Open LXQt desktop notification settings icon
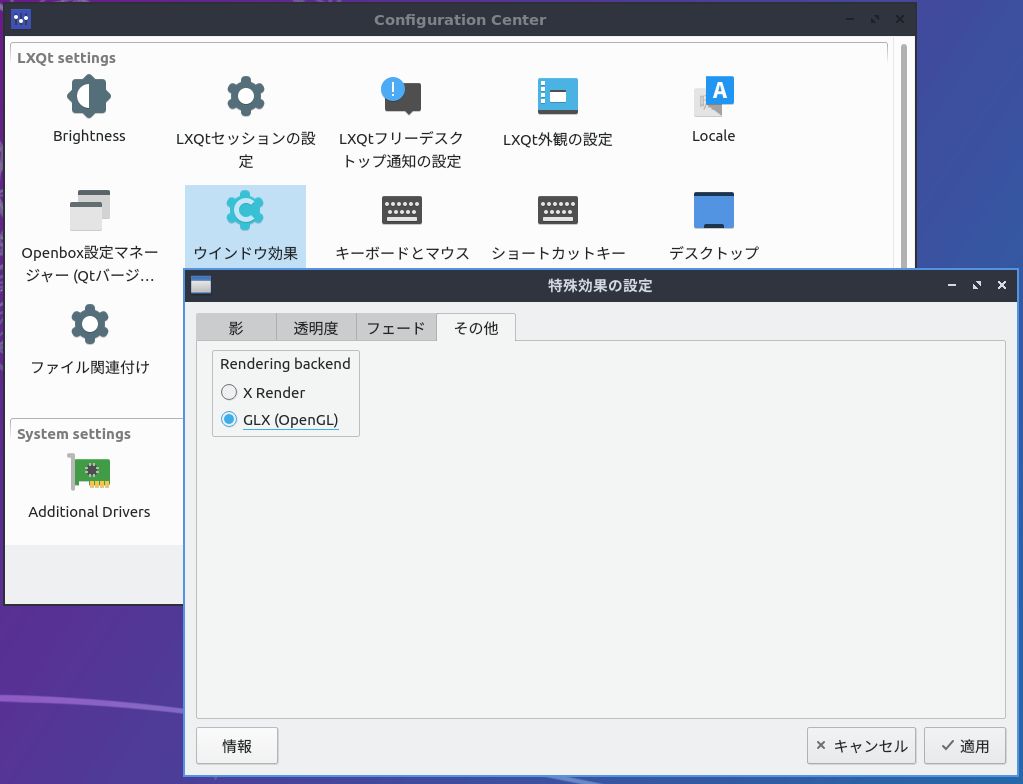This screenshot has height=784, width=1023. coord(401,96)
